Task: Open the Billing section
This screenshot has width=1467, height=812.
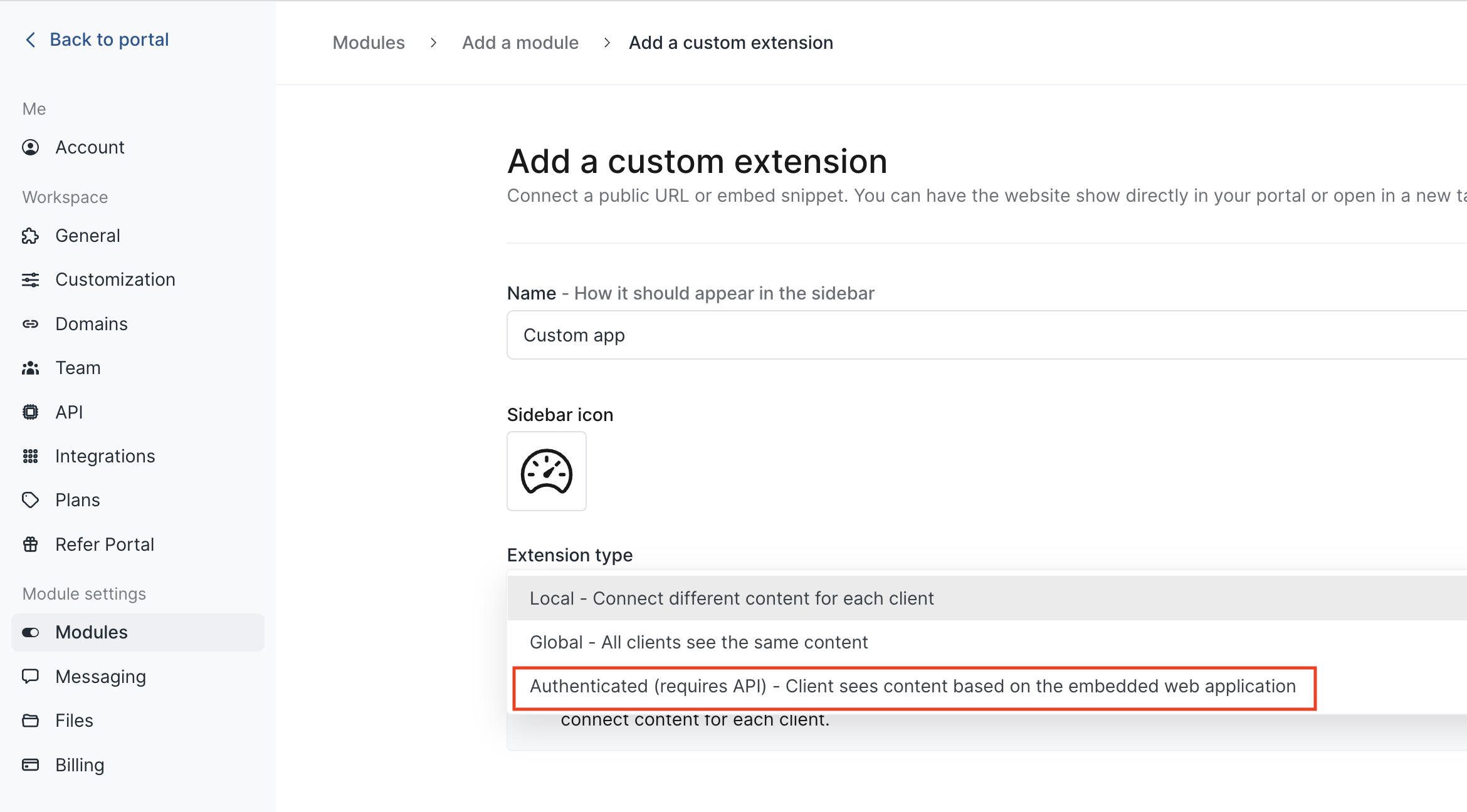Action: 80,765
